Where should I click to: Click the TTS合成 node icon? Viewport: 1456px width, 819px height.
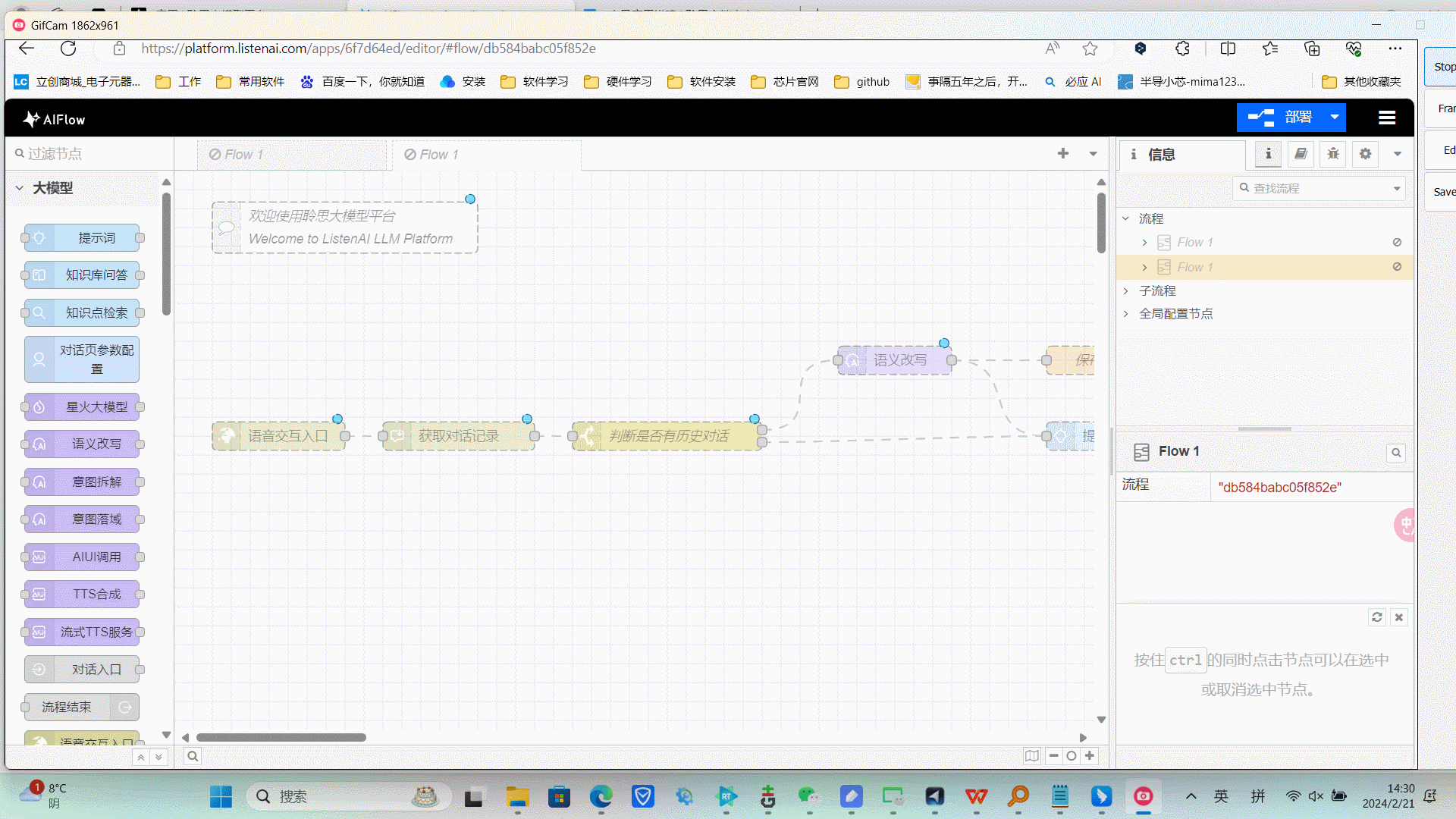(39, 594)
